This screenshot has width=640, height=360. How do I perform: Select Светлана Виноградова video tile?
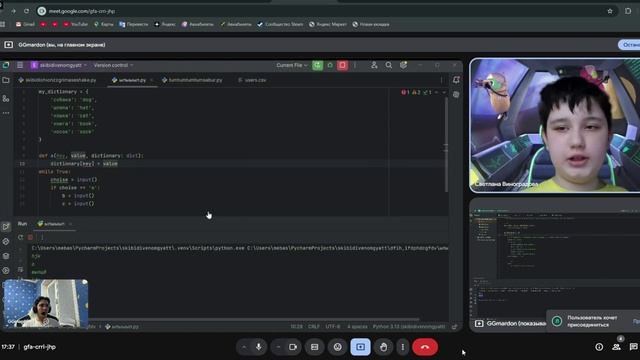(555, 125)
